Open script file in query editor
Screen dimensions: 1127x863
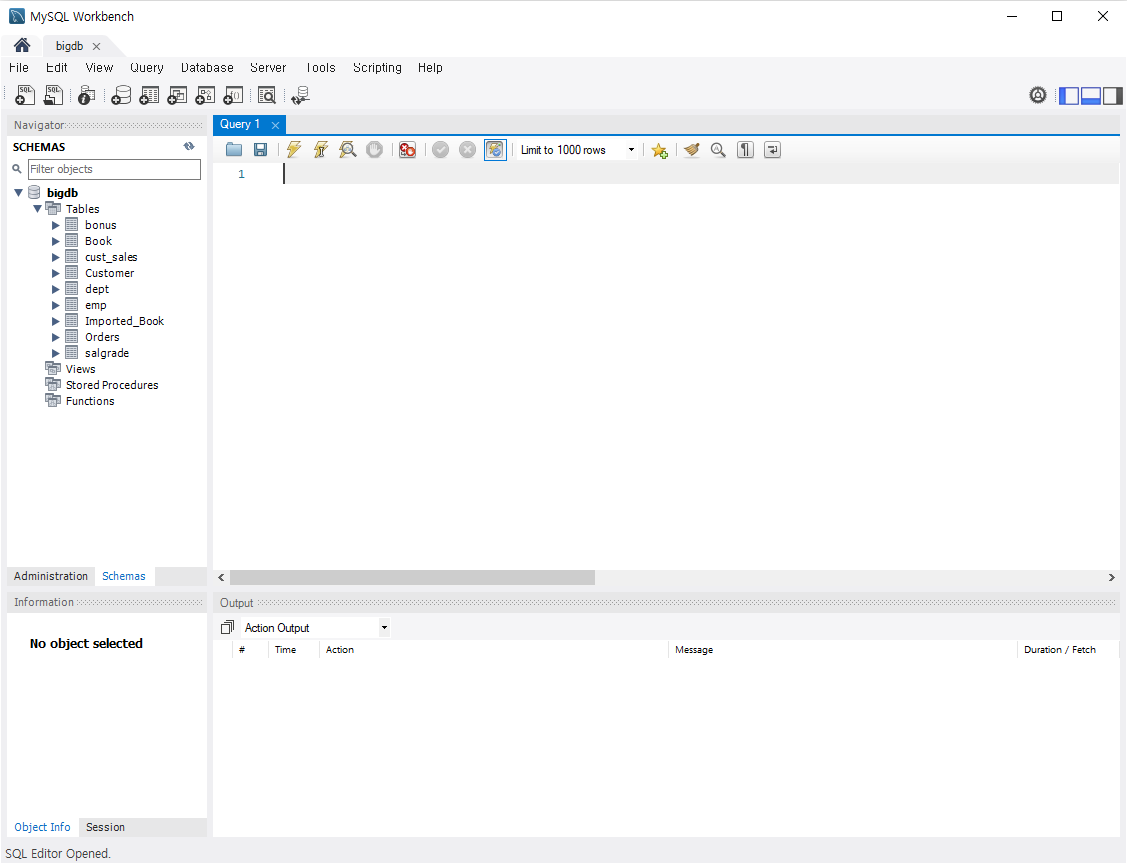tap(234, 149)
